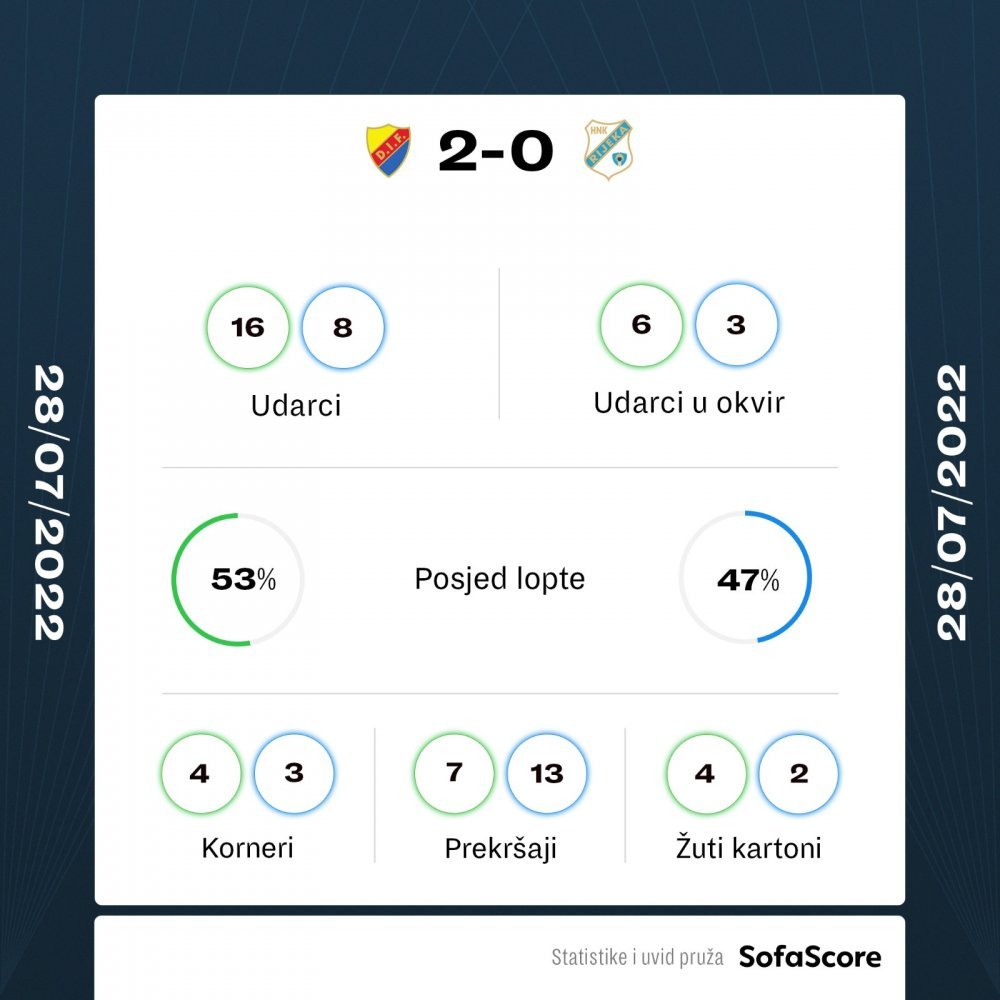Click the Posjed lopte label

pos(499,579)
